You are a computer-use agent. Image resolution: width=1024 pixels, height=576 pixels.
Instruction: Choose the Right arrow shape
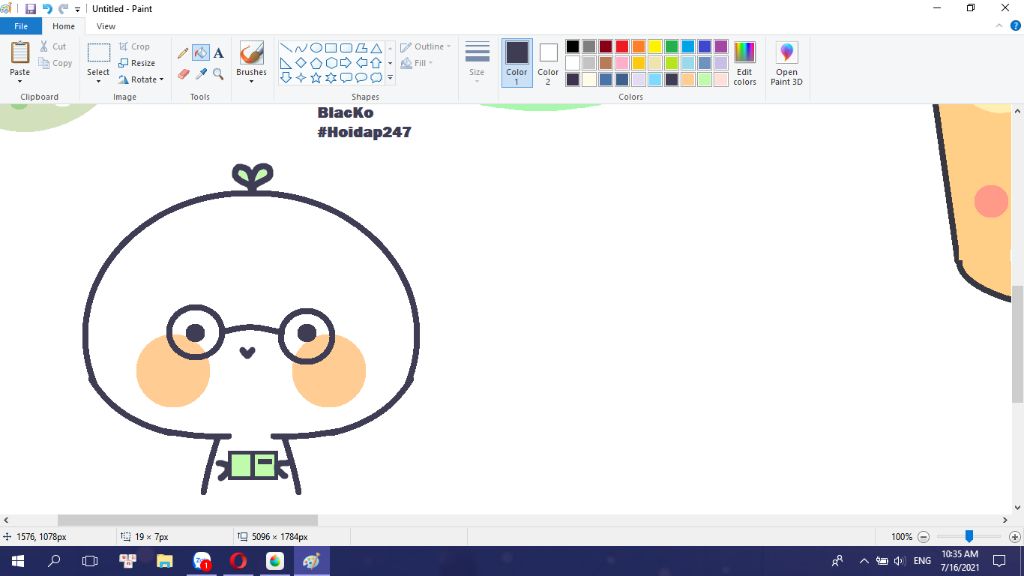pos(346,63)
